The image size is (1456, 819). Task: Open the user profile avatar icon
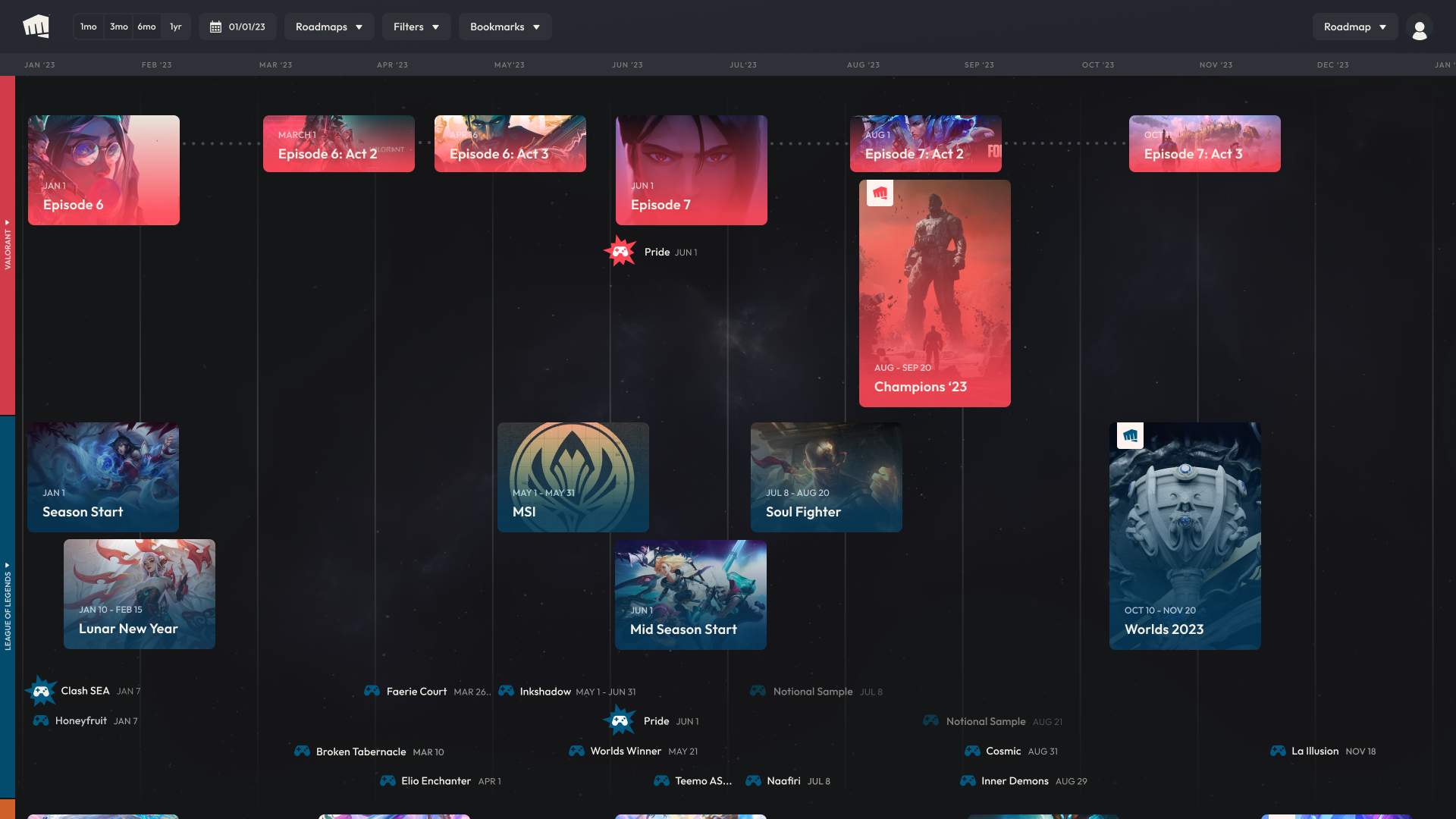pyautogui.click(x=1420, y=28)
